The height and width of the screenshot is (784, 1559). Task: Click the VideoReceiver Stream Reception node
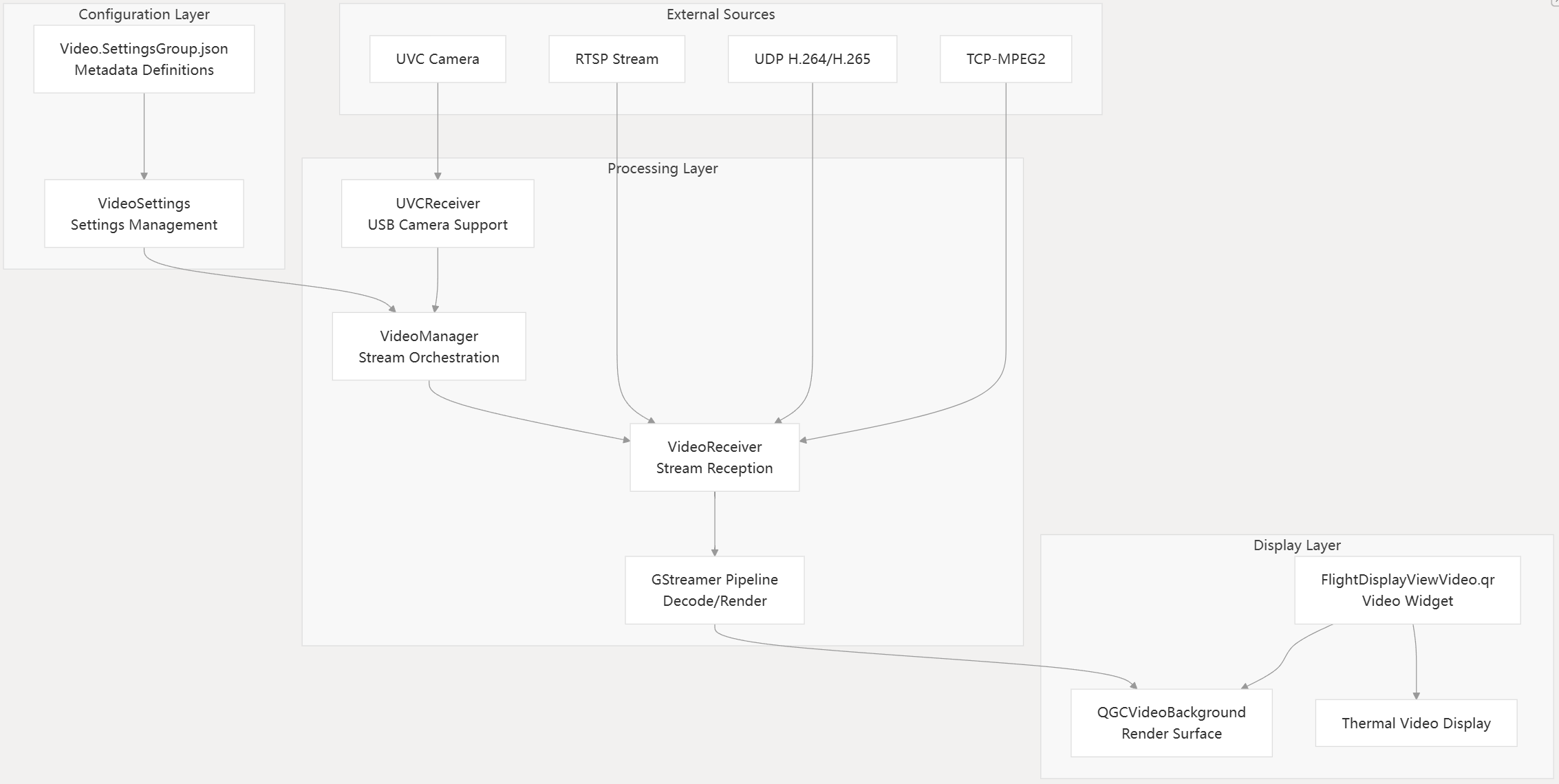point(714,457)
